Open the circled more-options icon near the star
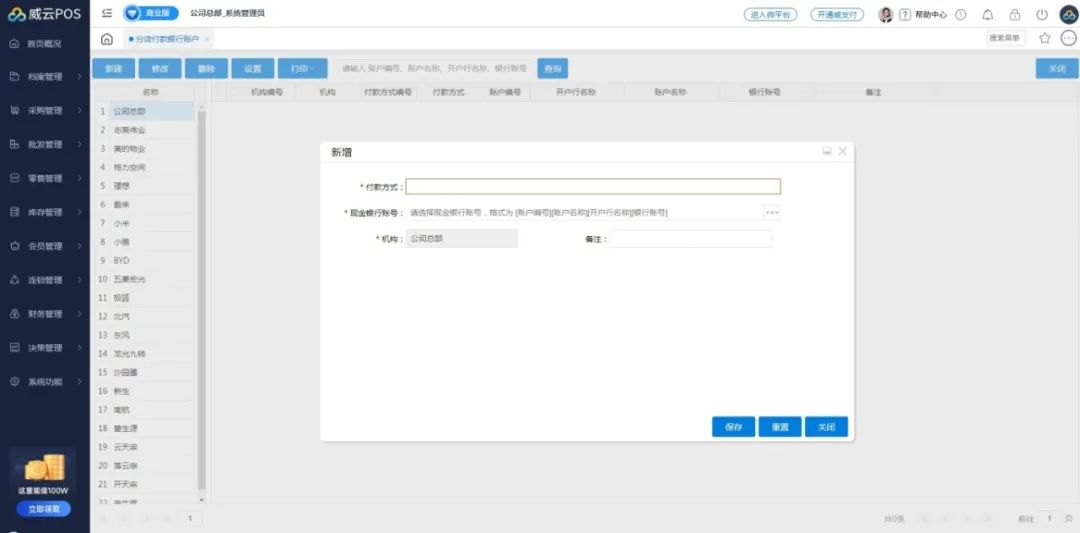The width and height of the screenshot is (1080, 533). 1068,38
